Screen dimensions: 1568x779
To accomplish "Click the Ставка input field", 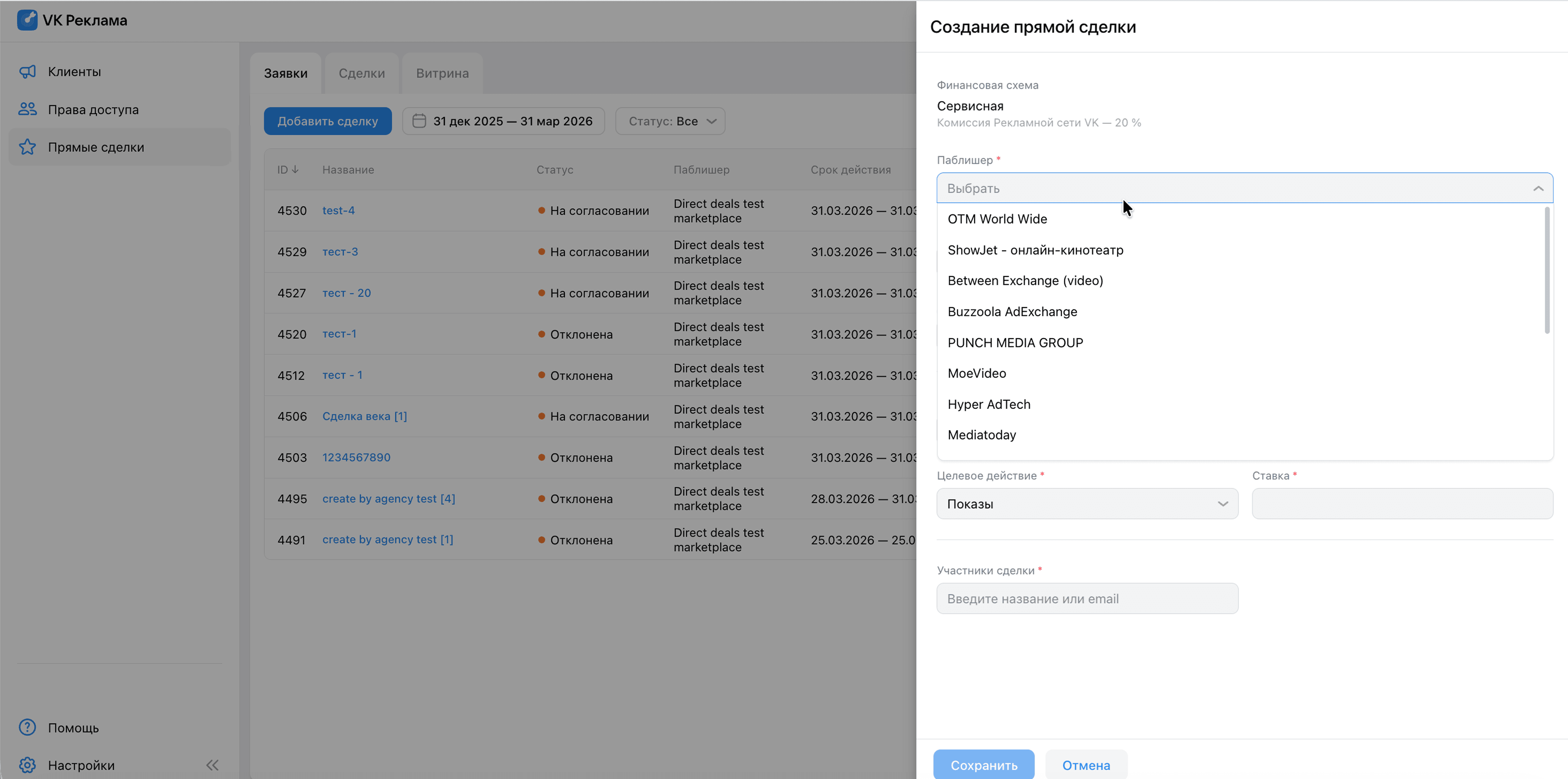I will (1402, 504).
